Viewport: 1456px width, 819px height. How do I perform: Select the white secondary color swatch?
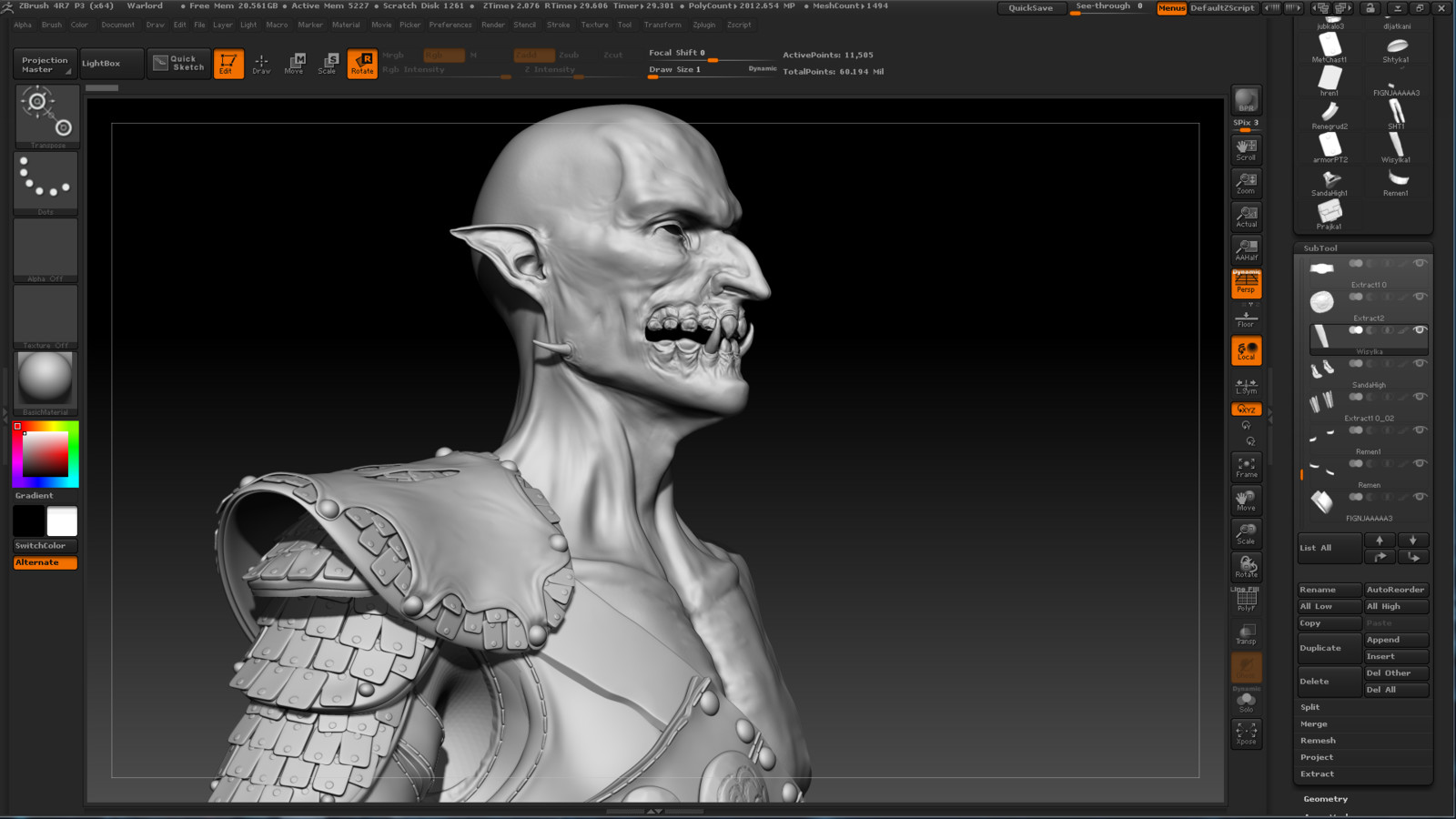[x=62, y=521]
